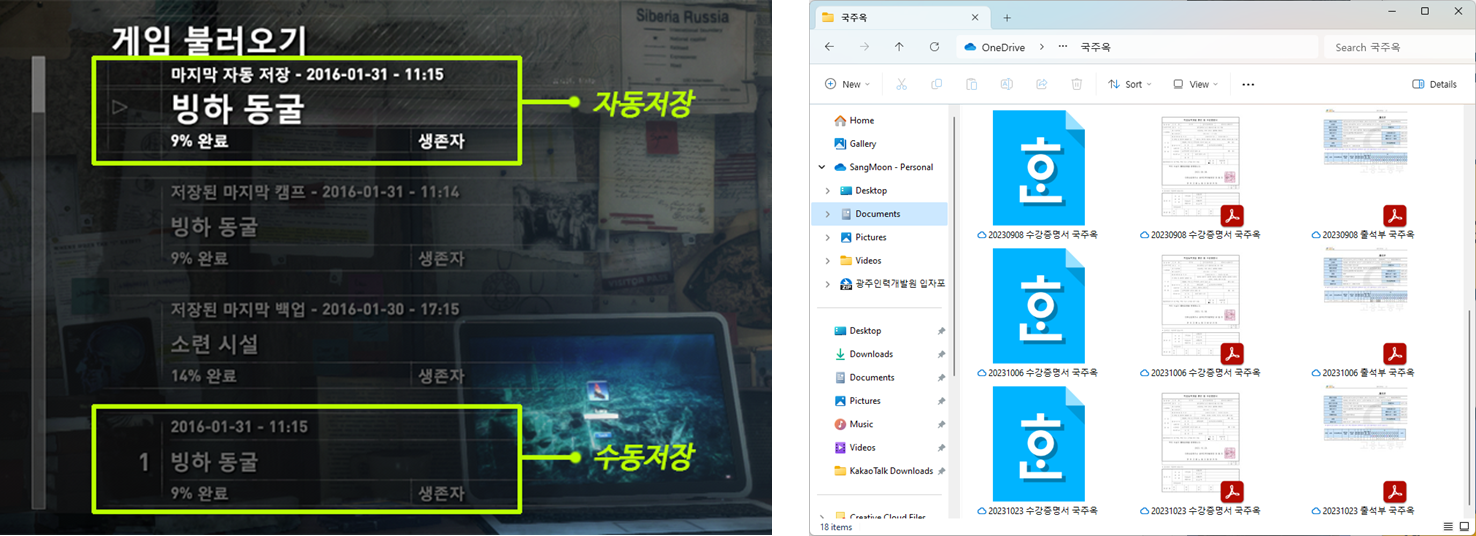Open the 20230908 수강증명서 HWP file
Screen dimensions: 1476x536
coord(1038,168)
